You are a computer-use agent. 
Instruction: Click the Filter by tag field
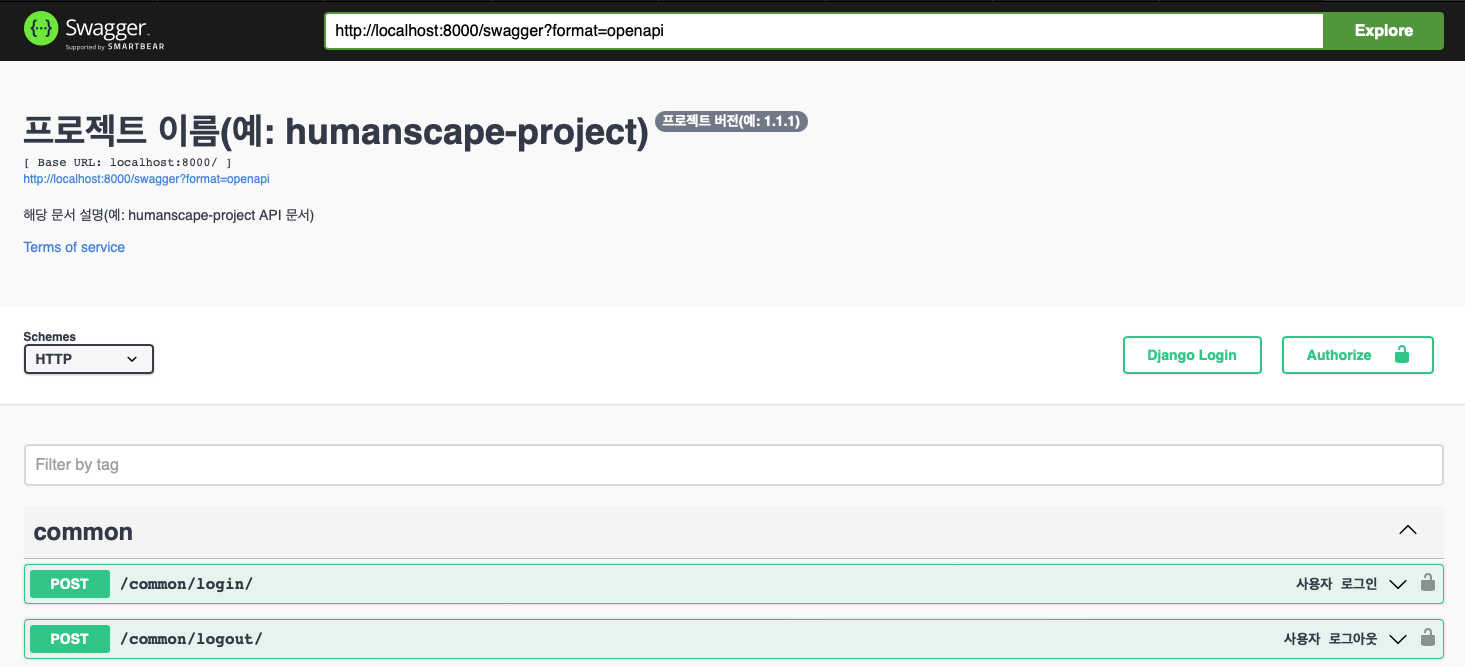(734, 465)
